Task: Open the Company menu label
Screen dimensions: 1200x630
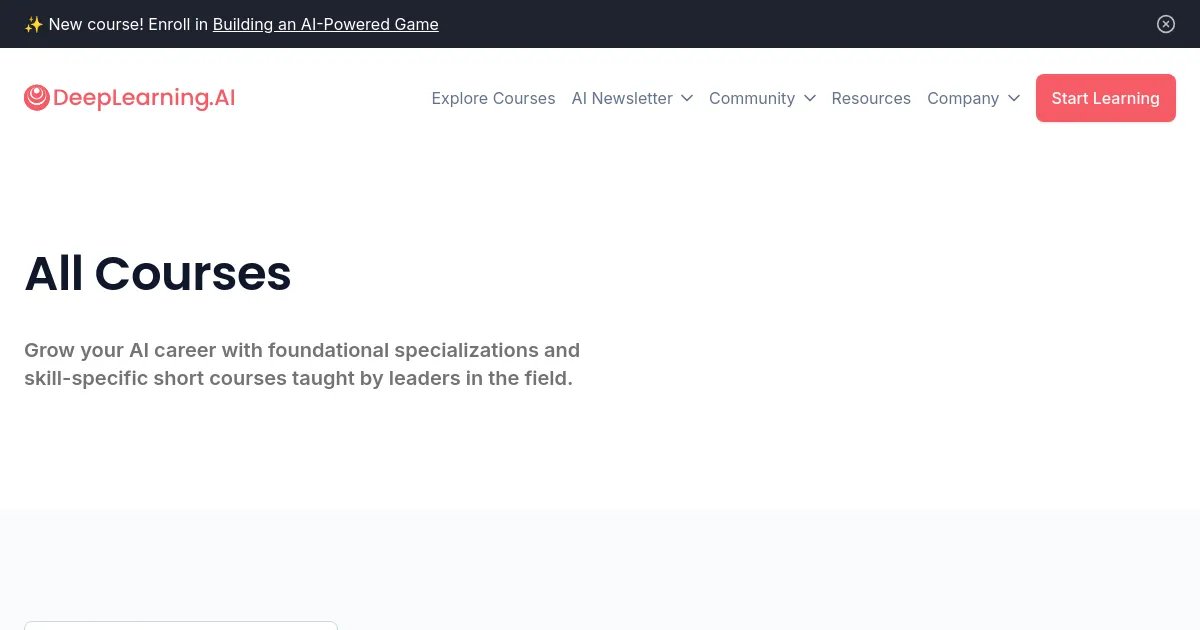Action: point(963,98)
